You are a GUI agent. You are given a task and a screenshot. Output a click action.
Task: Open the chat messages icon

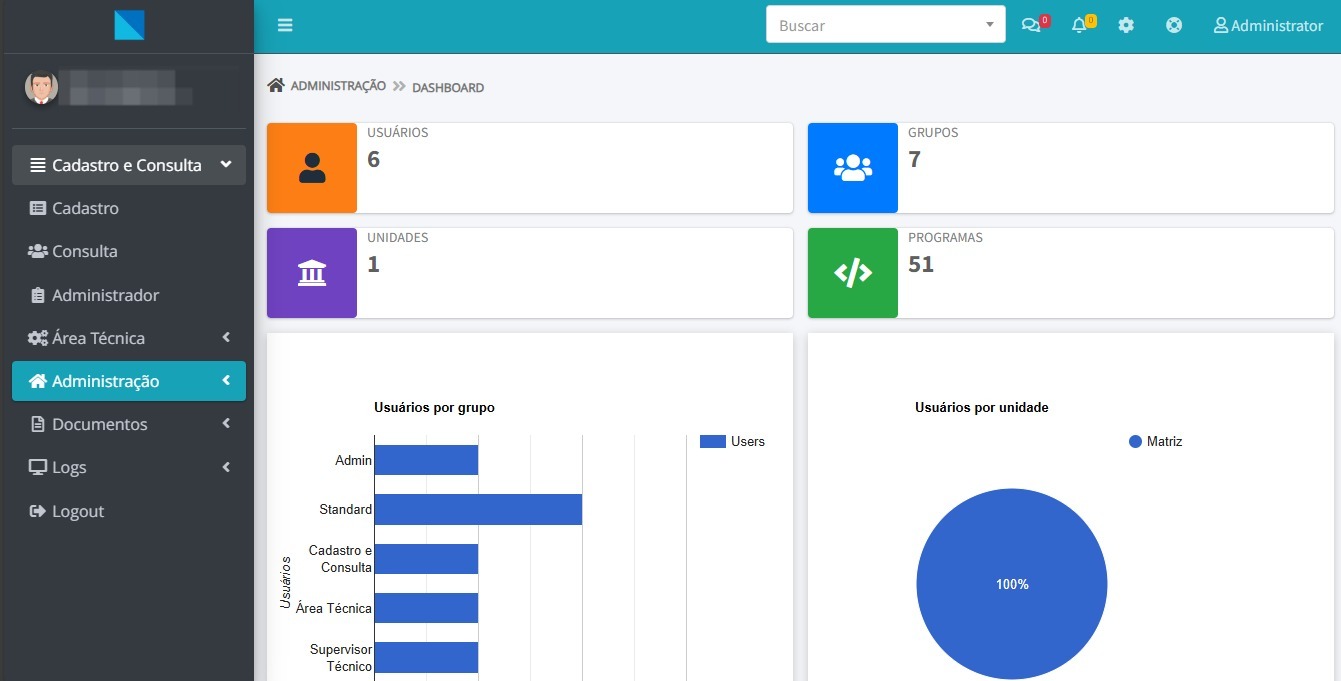pos(1031,26)
